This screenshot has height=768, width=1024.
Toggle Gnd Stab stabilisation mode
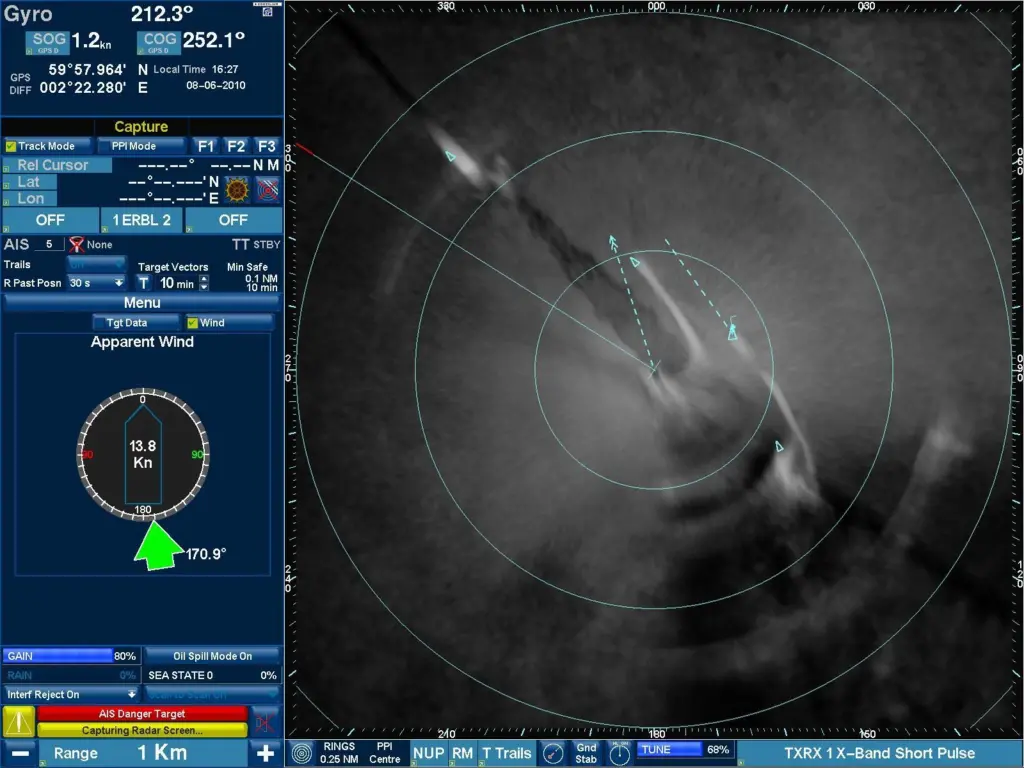(x=586, y=753)
